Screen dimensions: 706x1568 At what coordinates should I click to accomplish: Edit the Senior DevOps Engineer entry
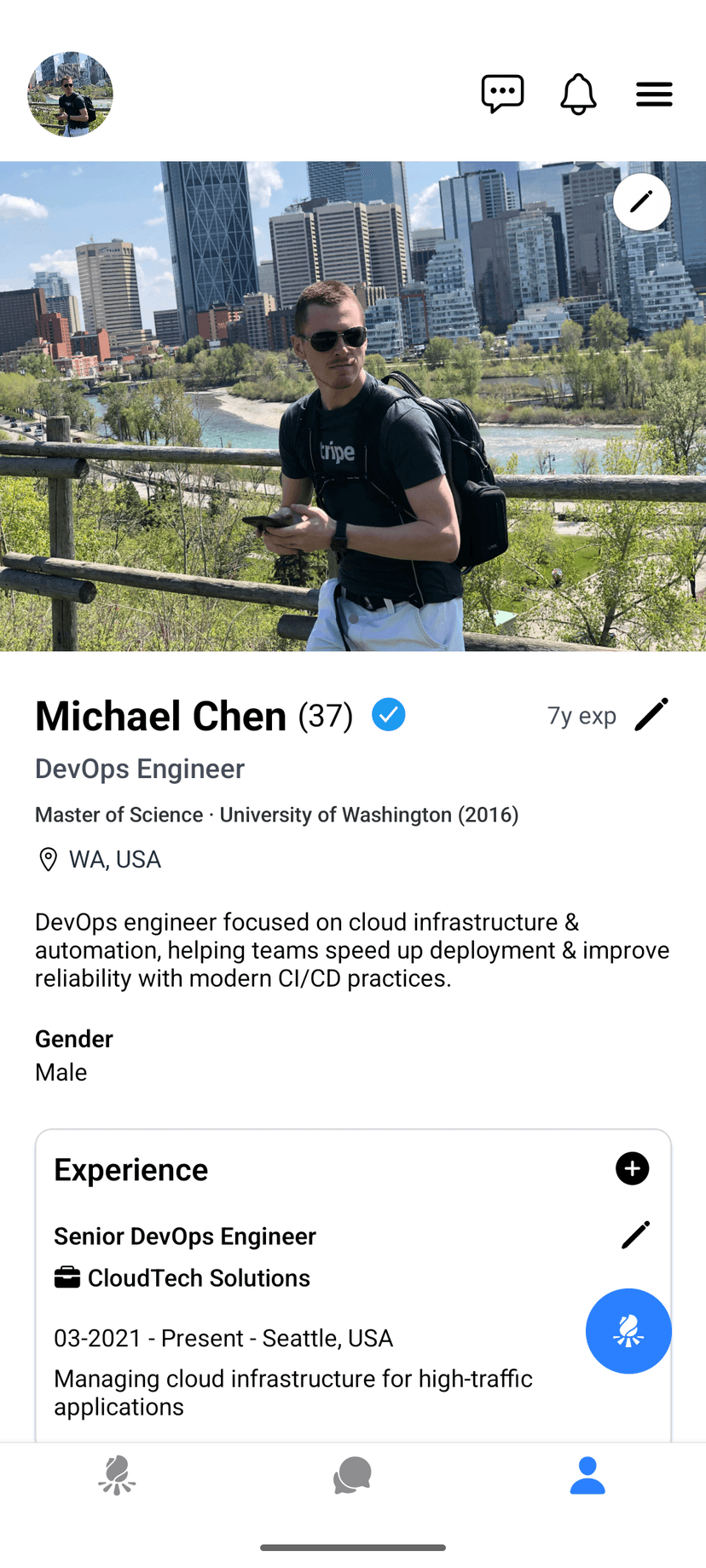(x=635, y=1235)
